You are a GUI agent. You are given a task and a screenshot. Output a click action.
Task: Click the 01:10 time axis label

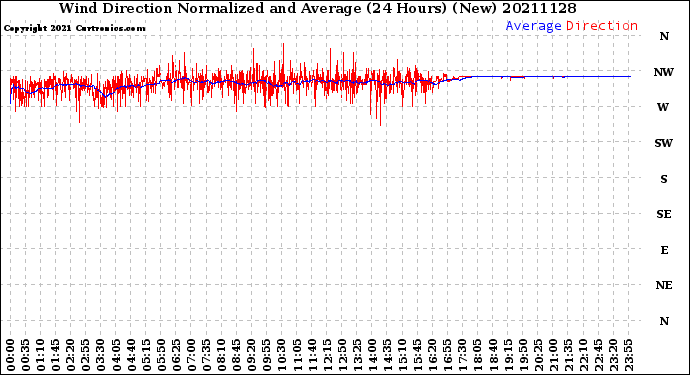click(40, 356)
